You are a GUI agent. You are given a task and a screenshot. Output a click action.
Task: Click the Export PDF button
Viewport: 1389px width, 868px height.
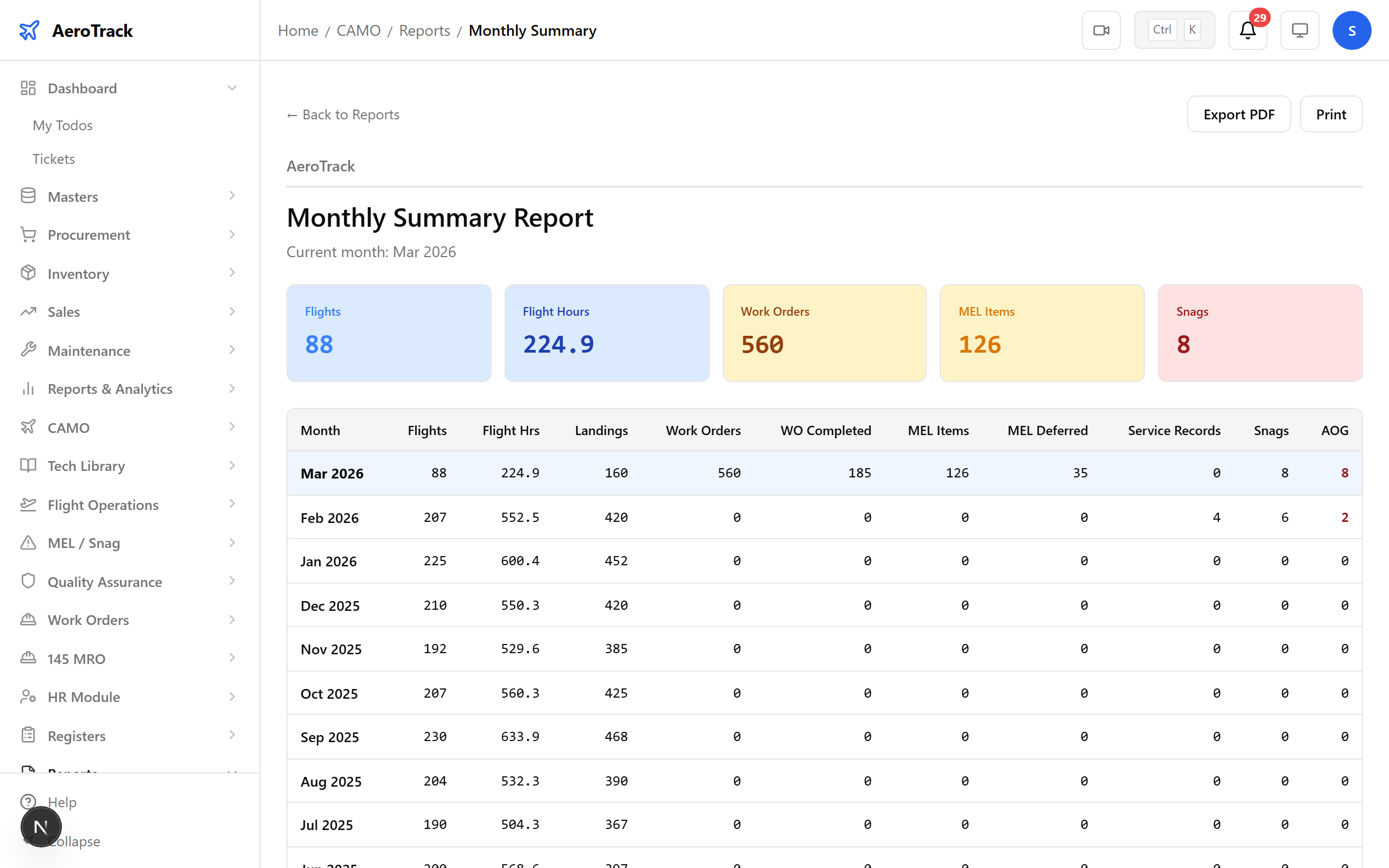(1239, 114)
